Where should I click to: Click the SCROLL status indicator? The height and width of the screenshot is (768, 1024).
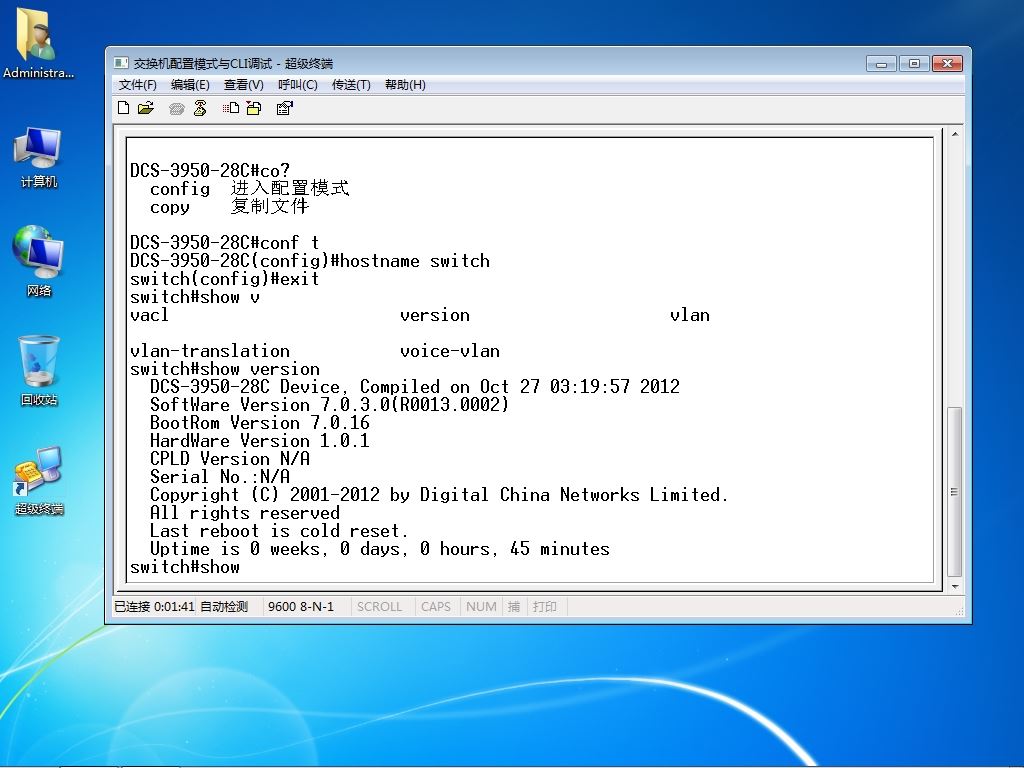point(379,607)
